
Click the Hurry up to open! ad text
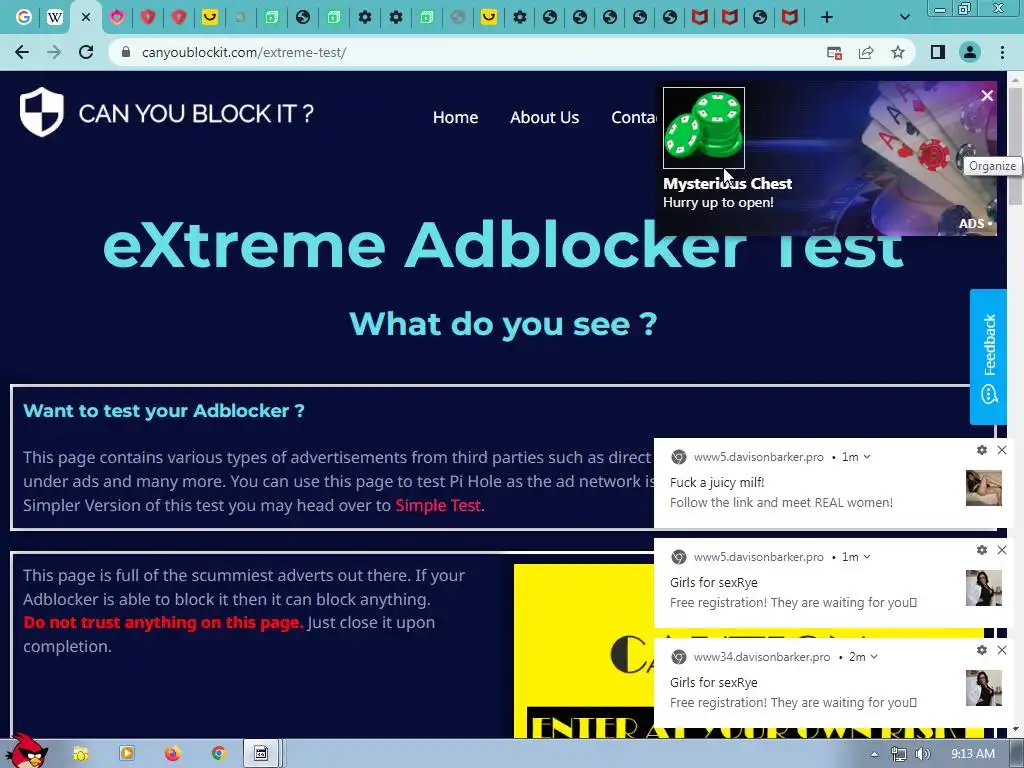[x=718, y=202]
